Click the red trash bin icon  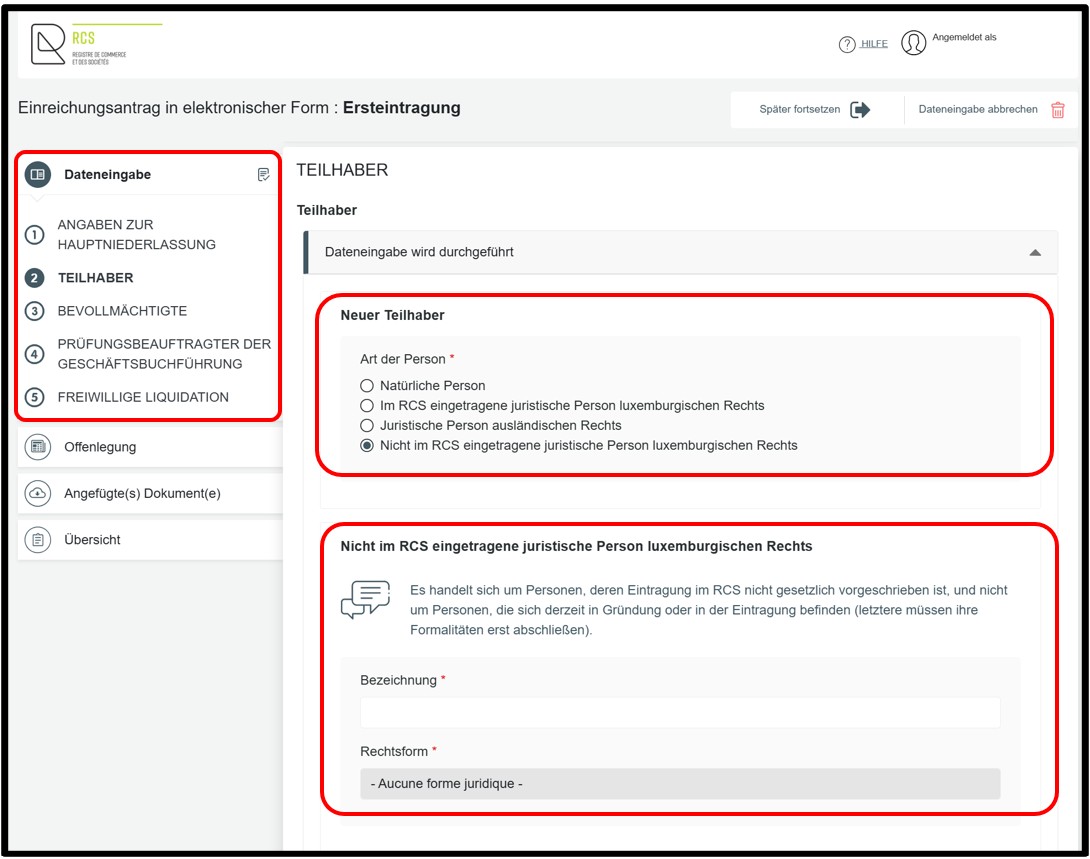pos(1057,110)
